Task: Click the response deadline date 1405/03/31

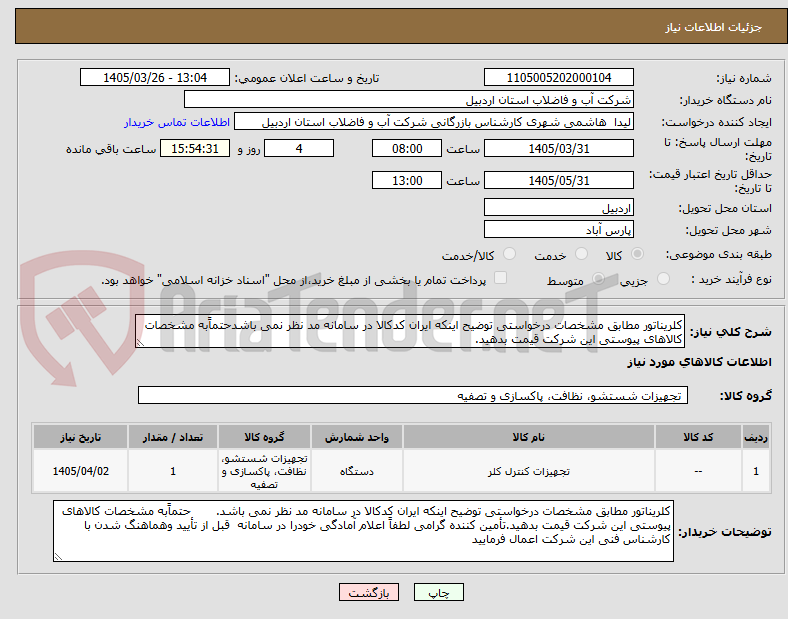Action: pyautogui.click(x=559, y=149)
